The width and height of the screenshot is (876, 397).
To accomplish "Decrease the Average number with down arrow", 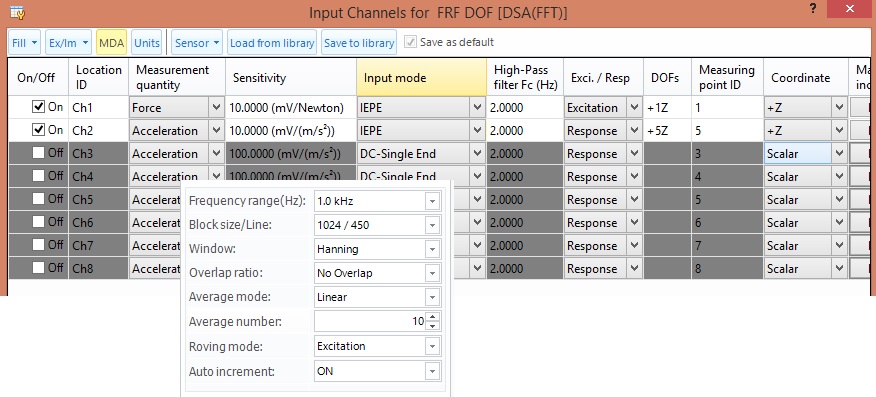I will pos(432,326).
